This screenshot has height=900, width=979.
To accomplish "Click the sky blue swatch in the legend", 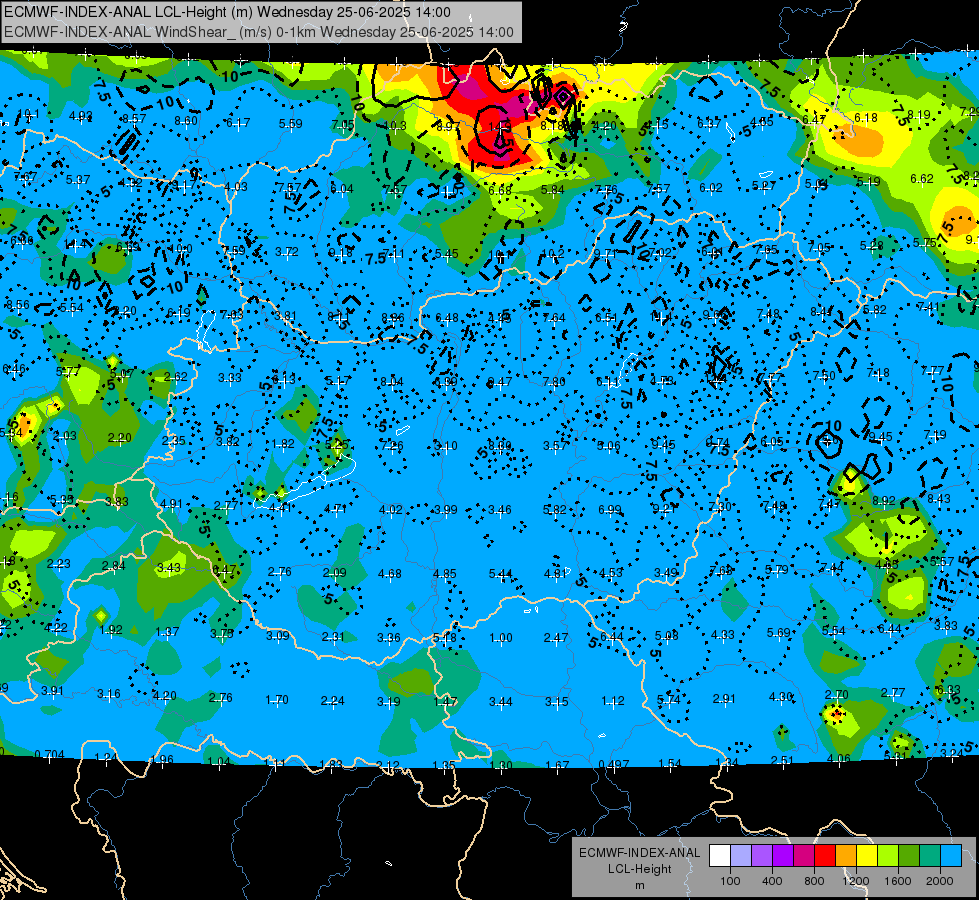I will click(x=951, y=856).
